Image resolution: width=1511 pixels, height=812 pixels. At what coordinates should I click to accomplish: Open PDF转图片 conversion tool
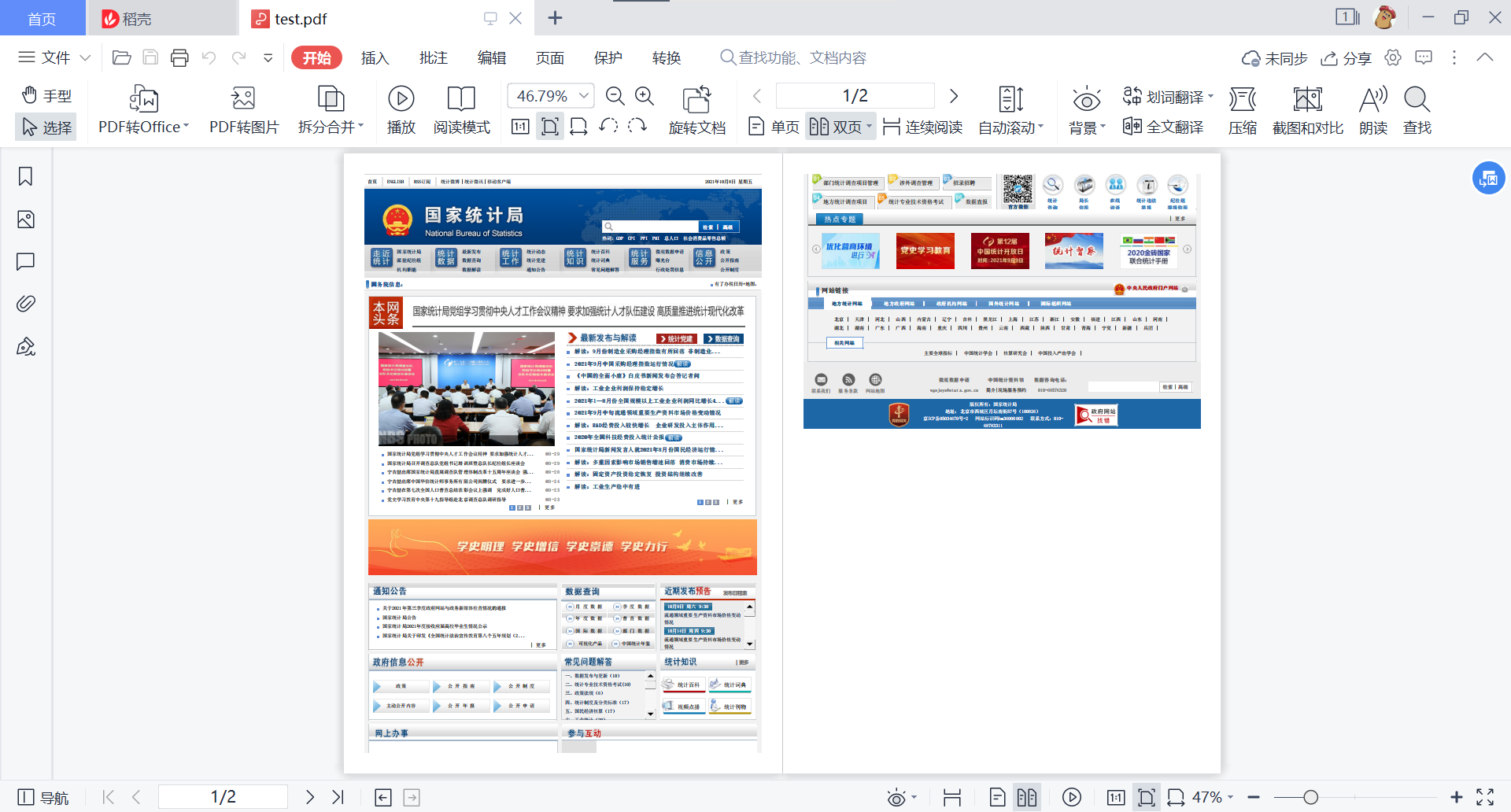tap(244, 110)
